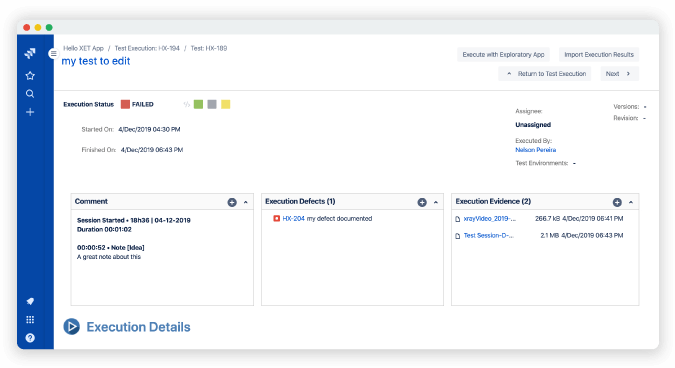Viewport: 675px width, 368px height.
Task: Open Test Session-D evidence file
Action: pos(489,235)
